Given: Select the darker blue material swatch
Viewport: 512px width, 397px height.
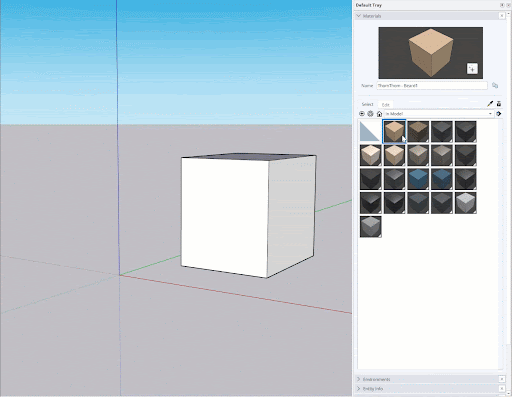Looking at the screenshot, I should 442,179.
